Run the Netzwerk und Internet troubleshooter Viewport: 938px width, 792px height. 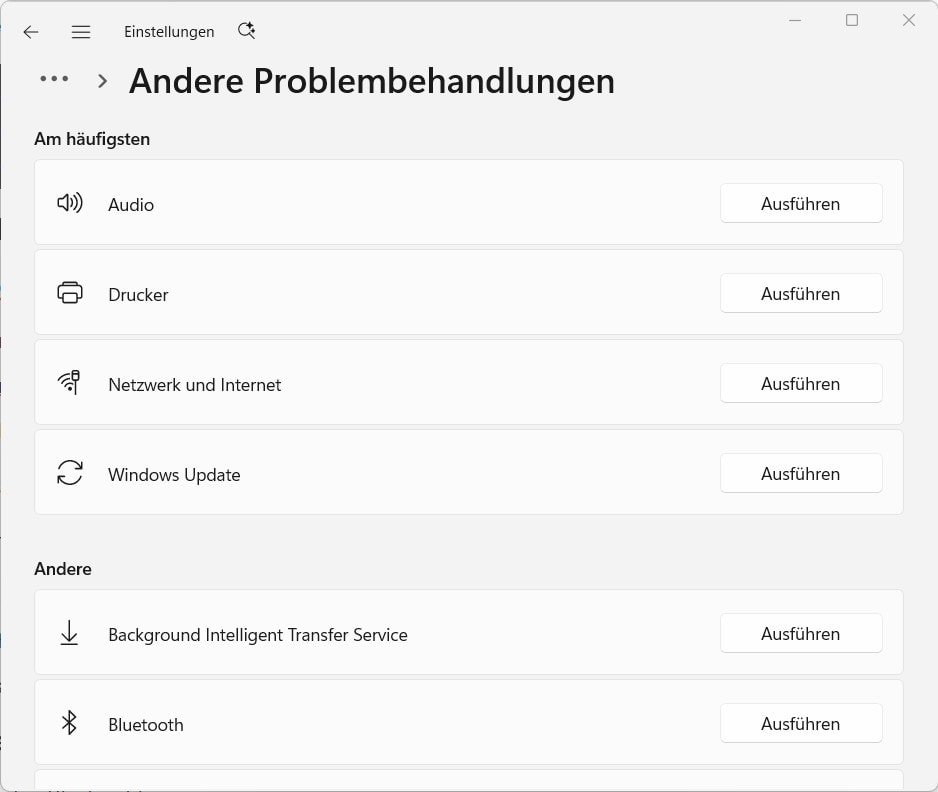800,383
